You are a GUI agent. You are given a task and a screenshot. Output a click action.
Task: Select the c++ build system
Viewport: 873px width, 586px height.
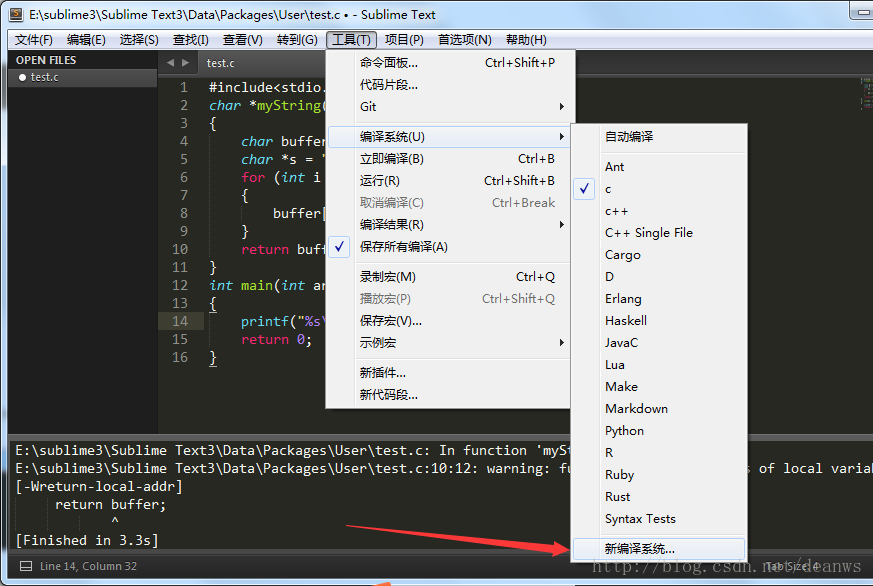(x=659, y=211)
